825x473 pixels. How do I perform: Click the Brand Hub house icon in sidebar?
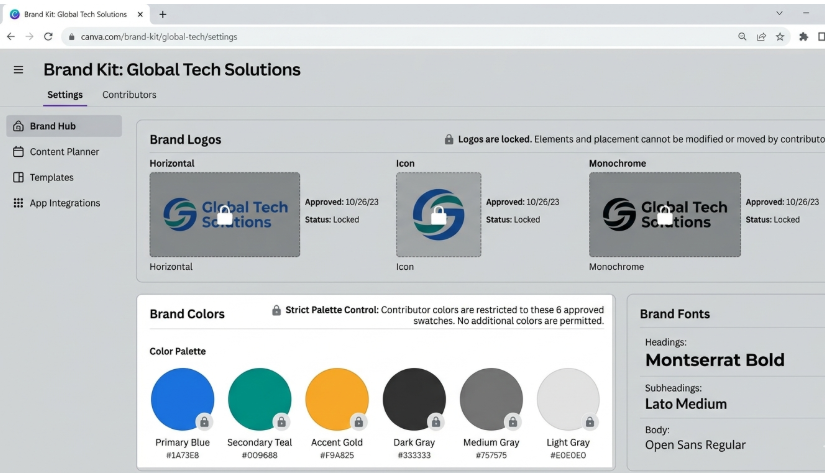click(18, 126)
